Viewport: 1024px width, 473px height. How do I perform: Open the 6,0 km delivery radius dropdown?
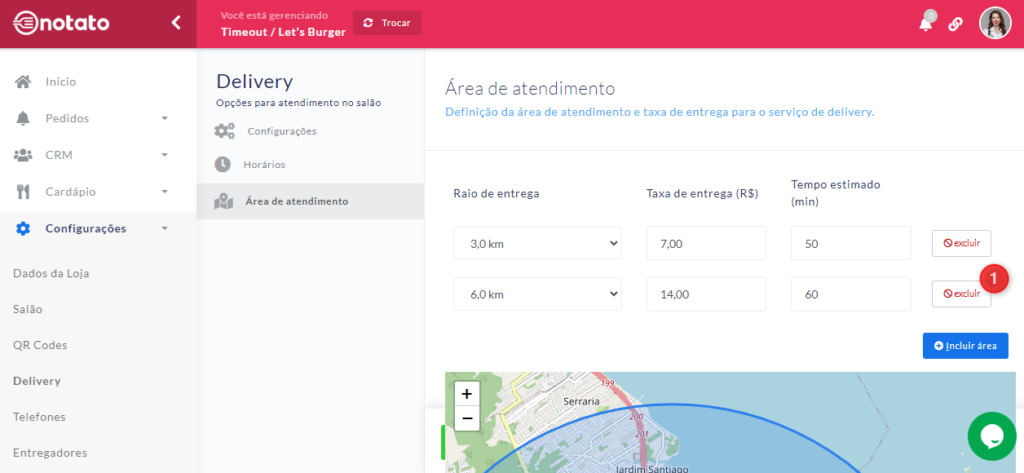(537, 294)
